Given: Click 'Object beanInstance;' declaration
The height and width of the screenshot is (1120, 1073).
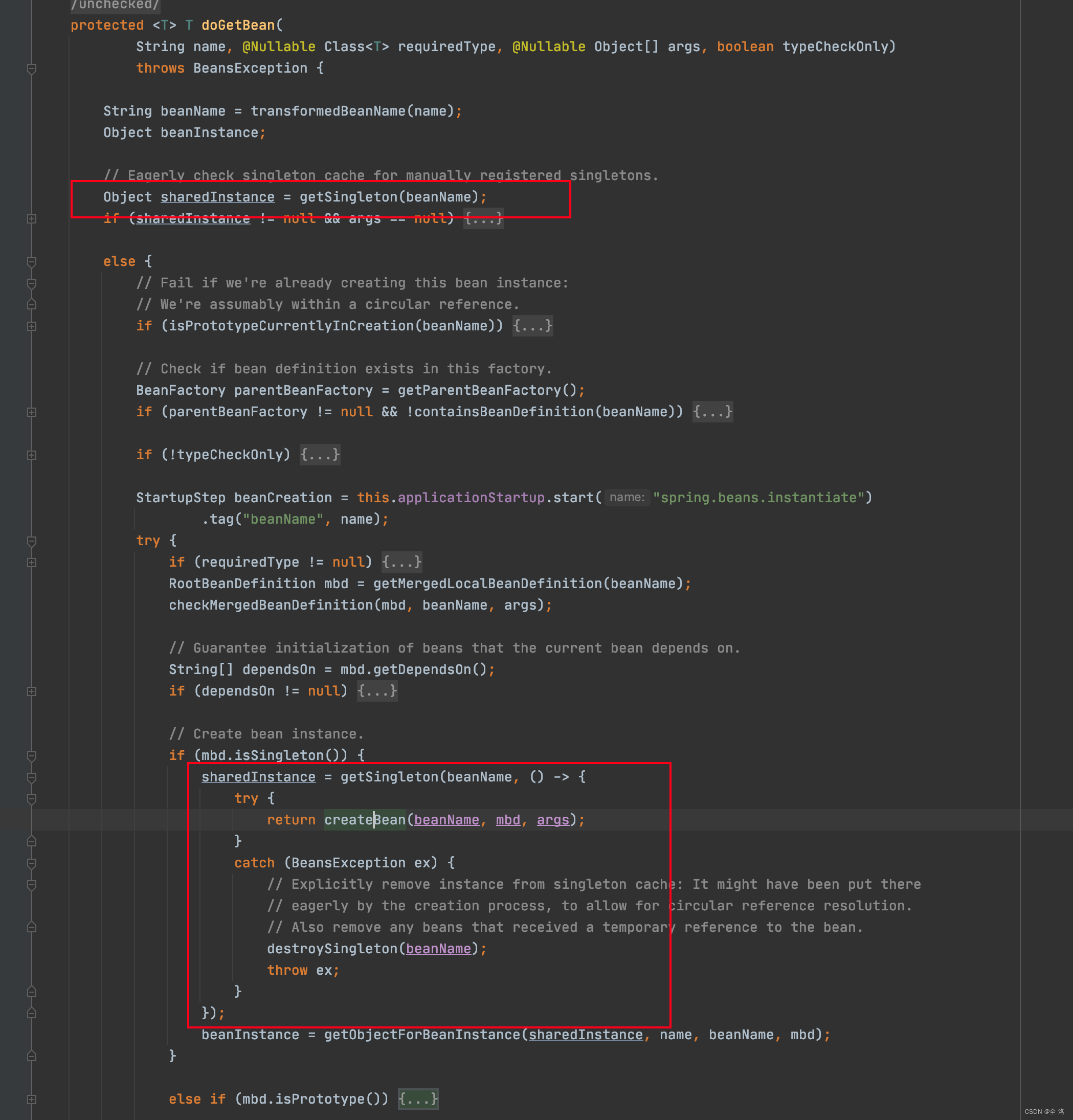Looking at the screenshot, I should (185, 132).
